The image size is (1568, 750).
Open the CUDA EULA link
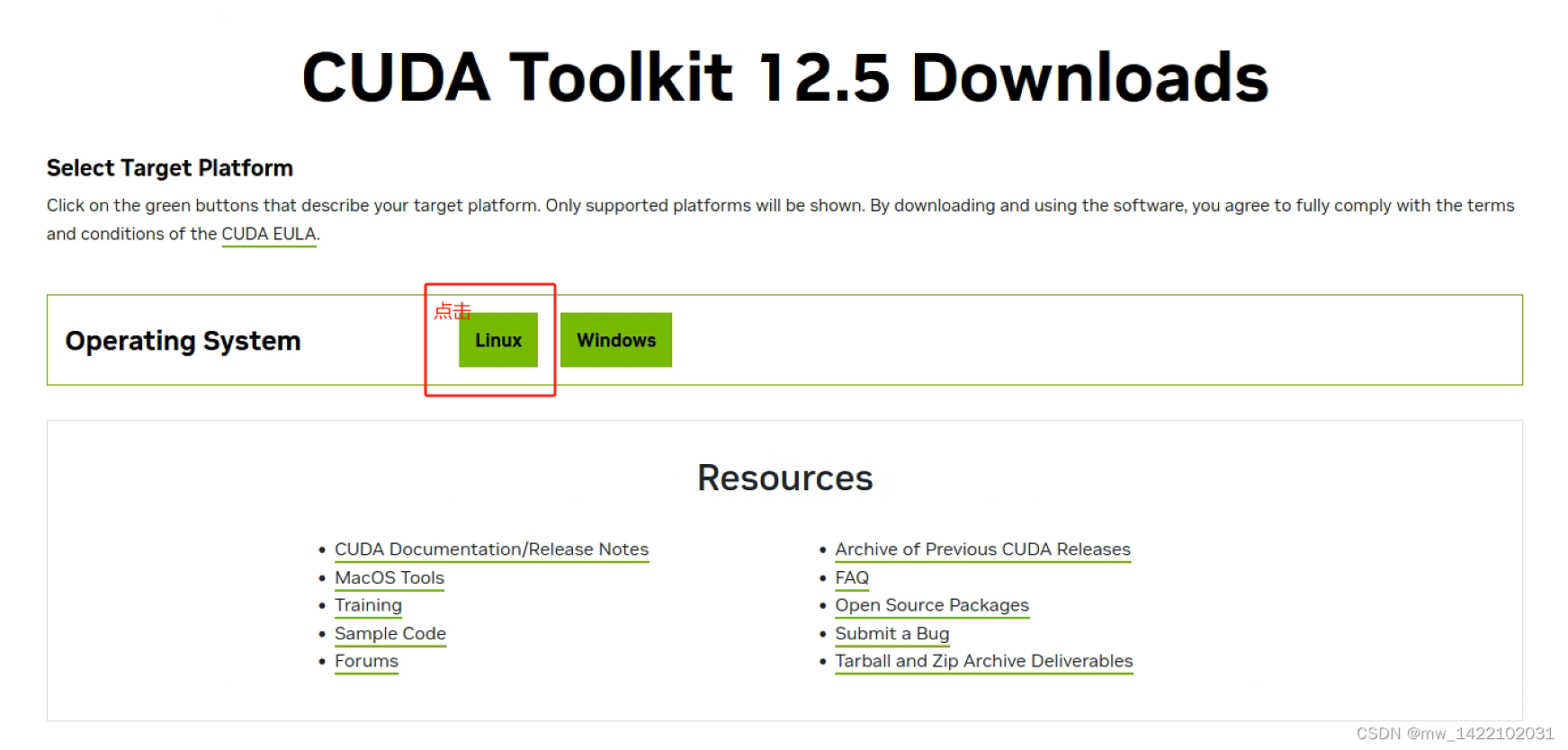click(x=269, y=234)
